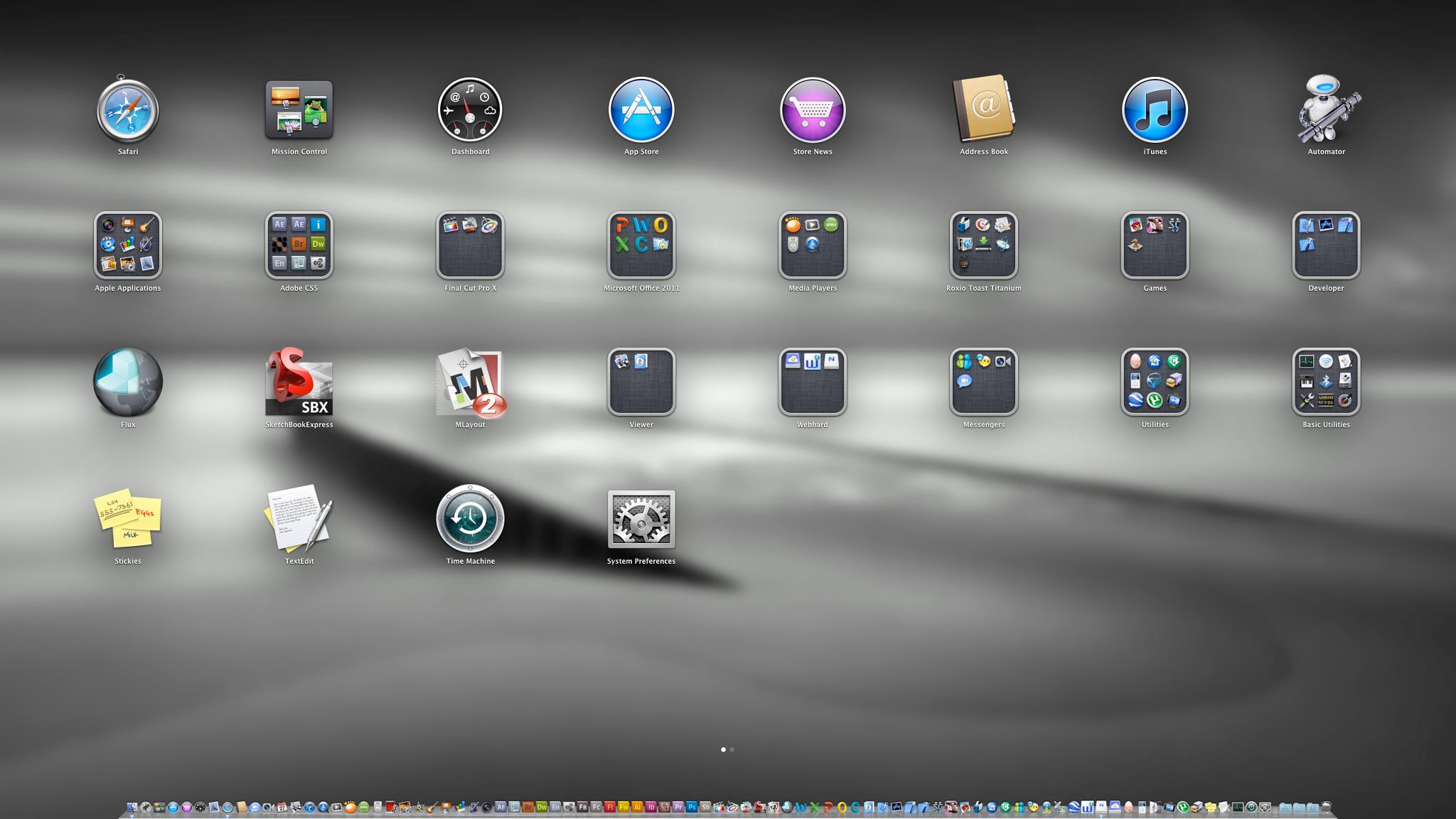Open Automator robot icon
The width and height of the screenshot is (1456, 819).
(x=1326, y=111)
